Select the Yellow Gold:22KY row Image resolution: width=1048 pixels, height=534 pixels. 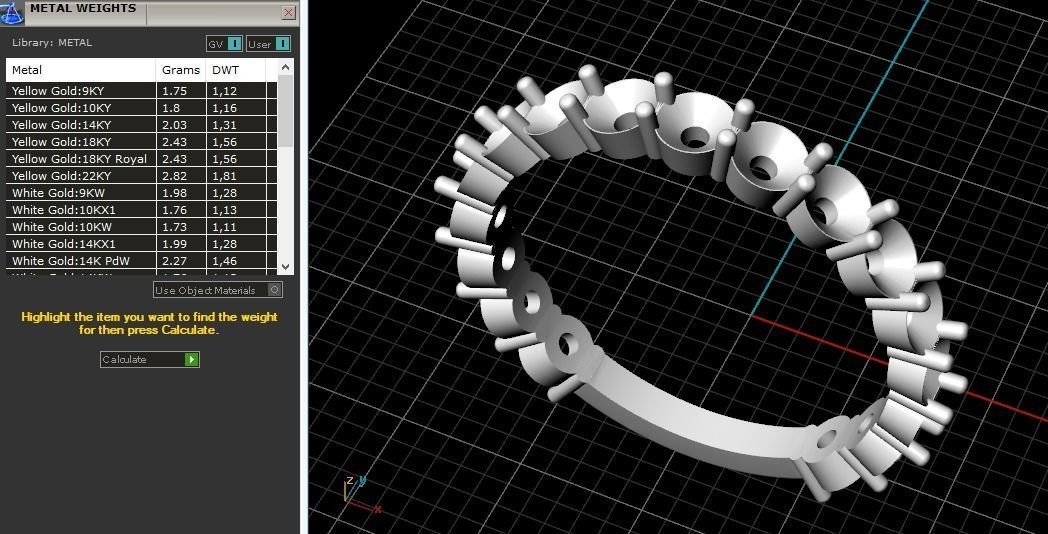(x=141, y=176)
